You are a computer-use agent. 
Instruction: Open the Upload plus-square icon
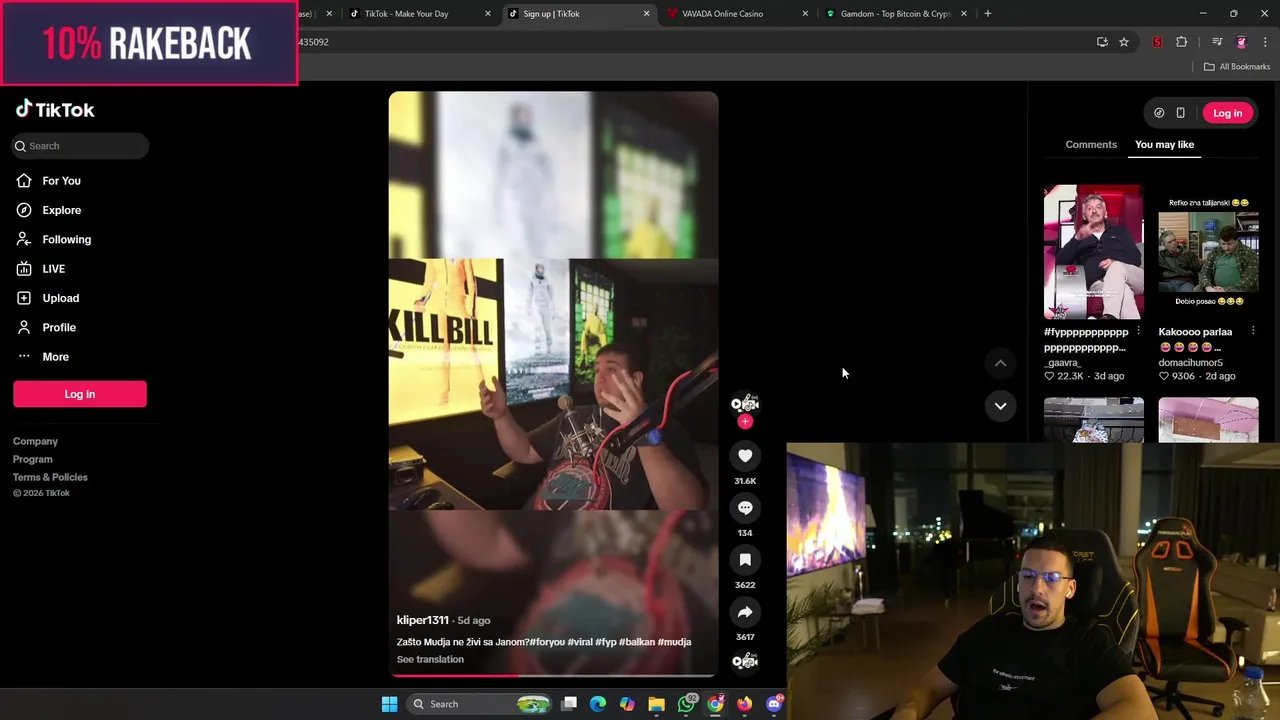pyautogui.click(x=24, y=298)
